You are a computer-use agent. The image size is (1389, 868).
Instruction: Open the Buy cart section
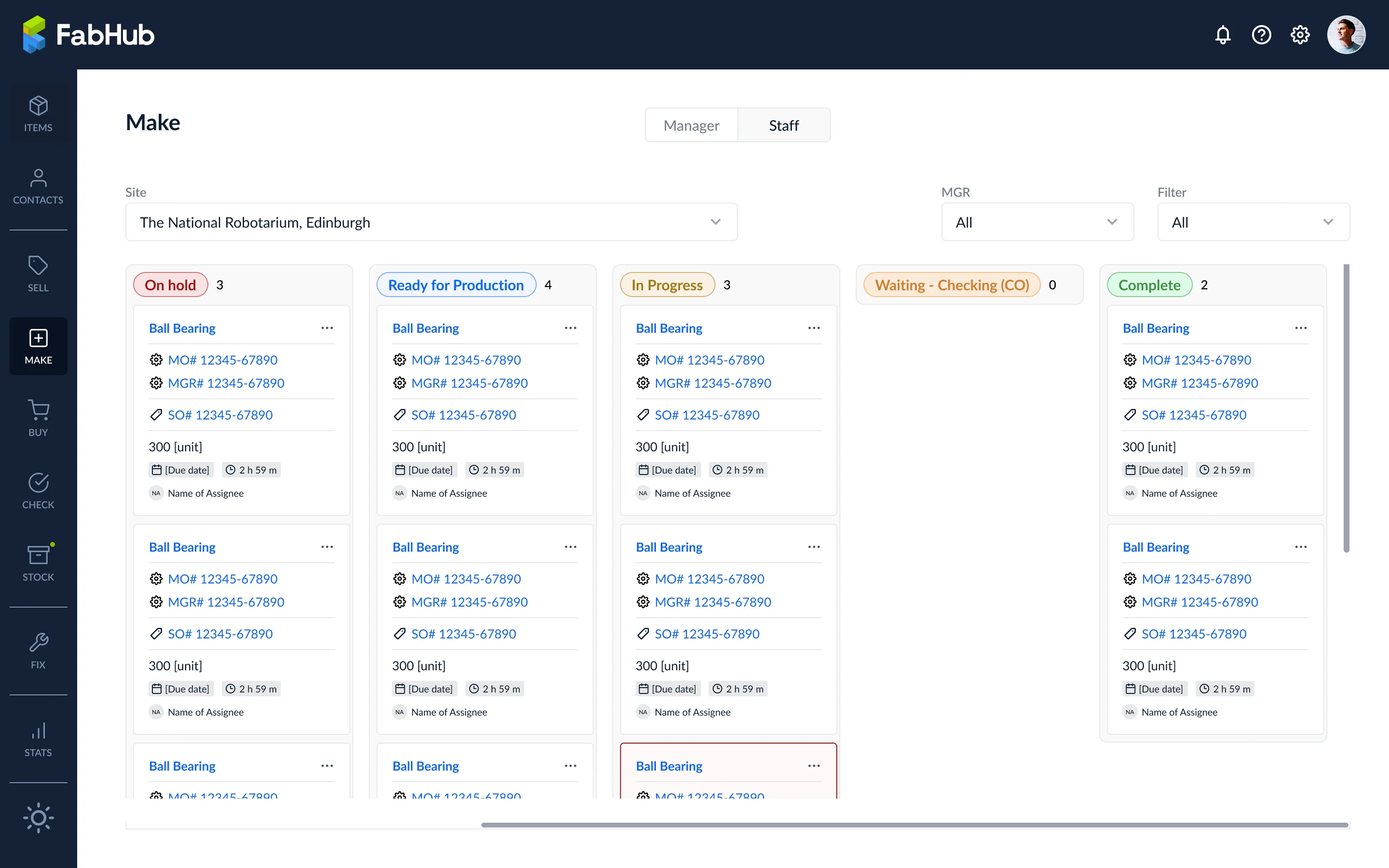click(x=39, y=419)
